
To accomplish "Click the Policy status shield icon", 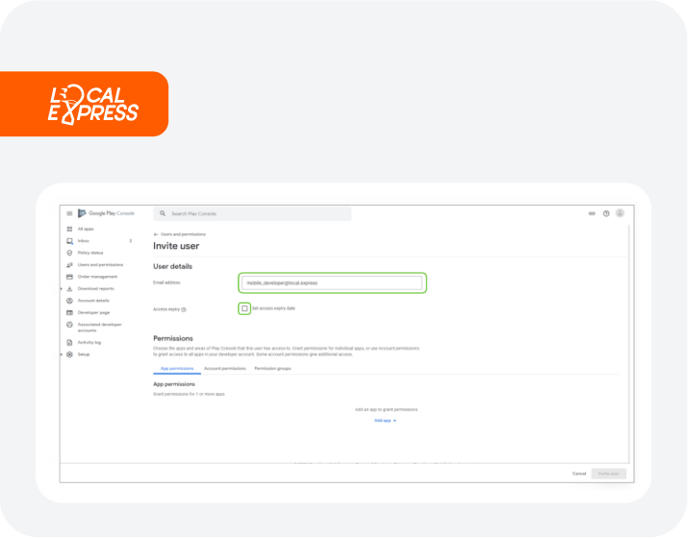I will point(69,253).
